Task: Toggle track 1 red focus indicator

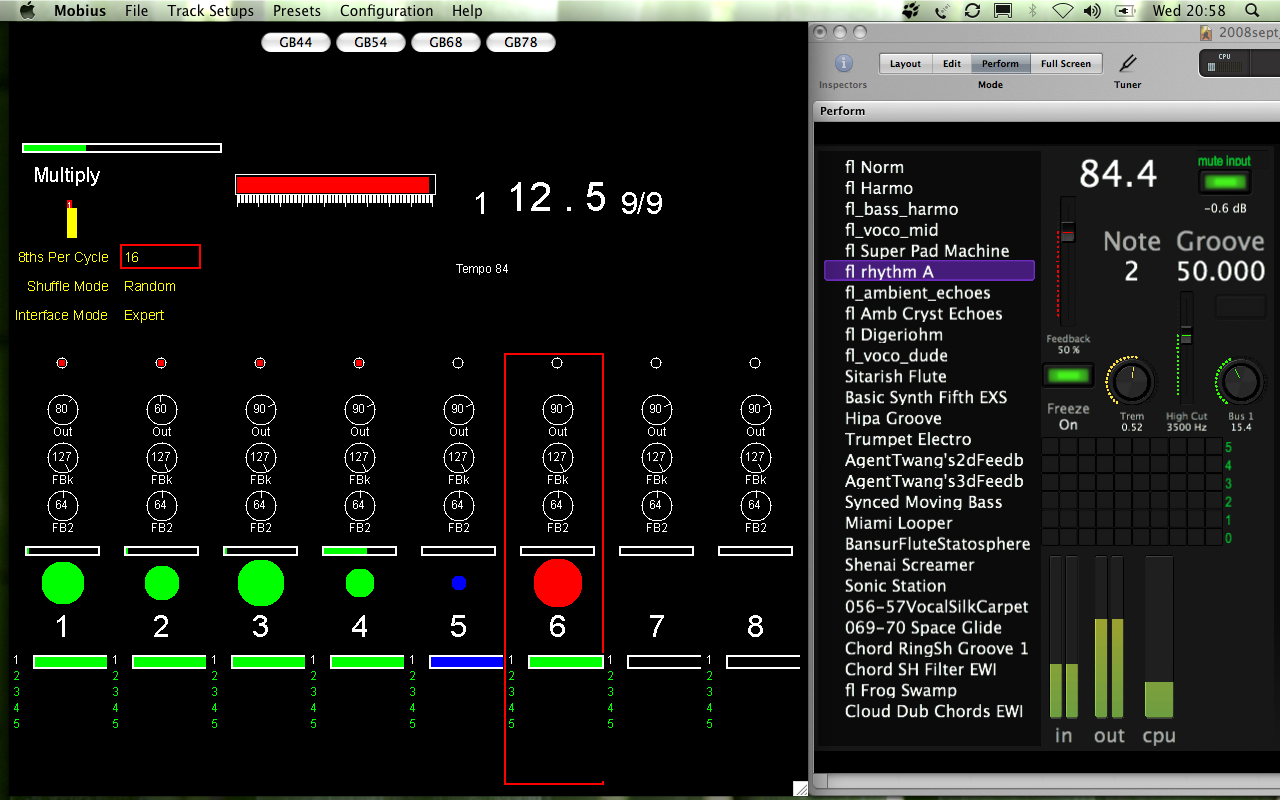Action: pyautogui.click(x=62, y=363)
